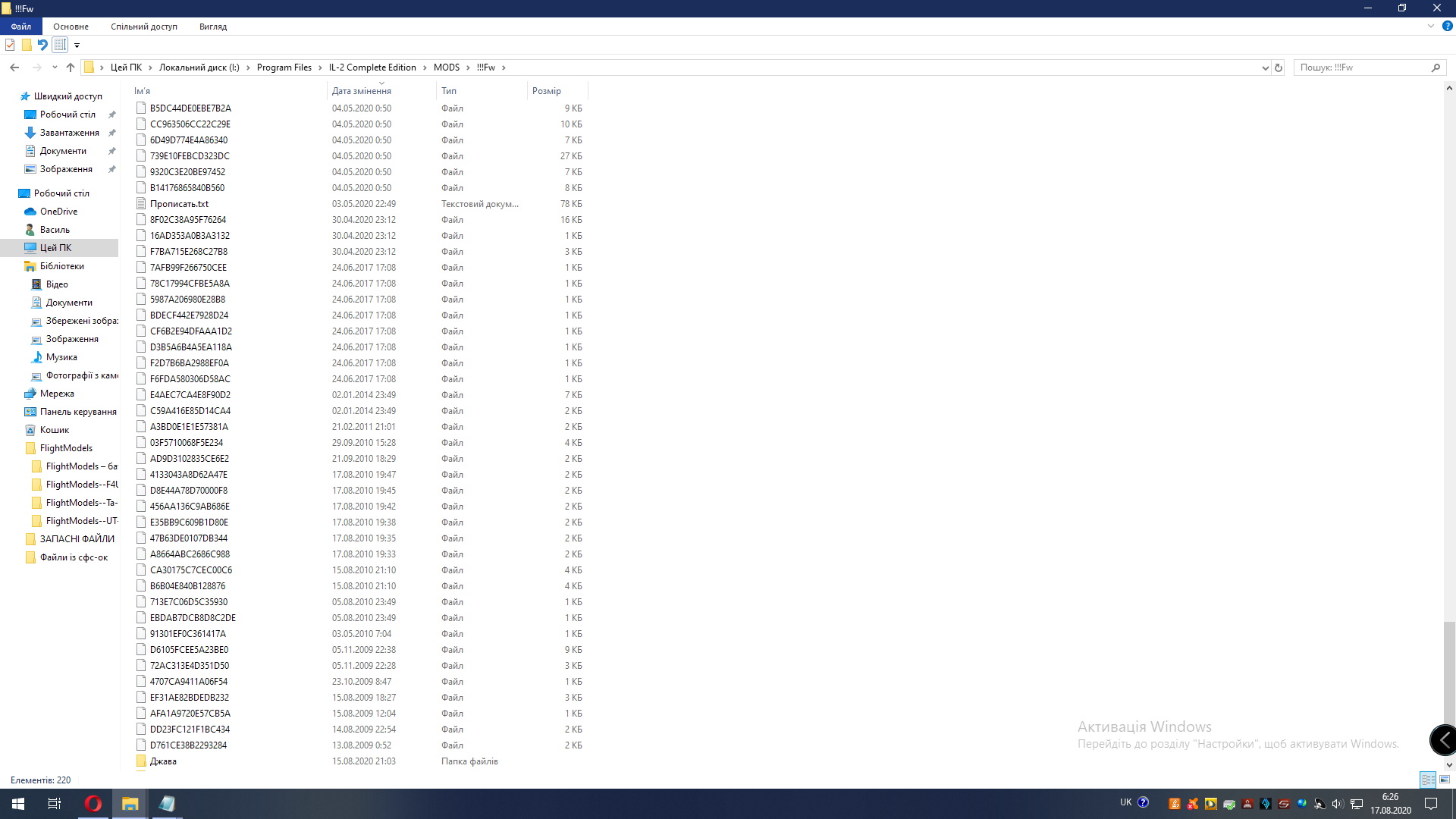Viewport: 1456px width, 819px height.
Task: Refresh the folder with the refresh icon
Action: coord(1279,67)
